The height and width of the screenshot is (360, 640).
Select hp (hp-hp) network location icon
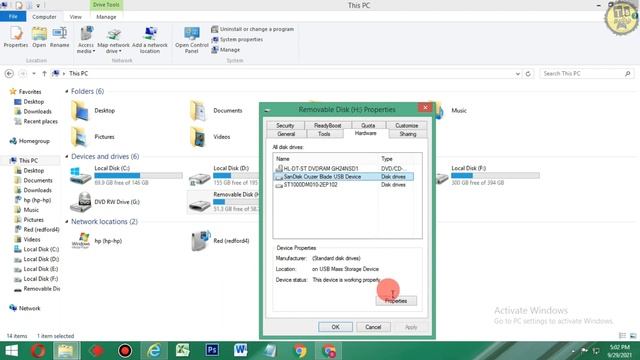81,241
